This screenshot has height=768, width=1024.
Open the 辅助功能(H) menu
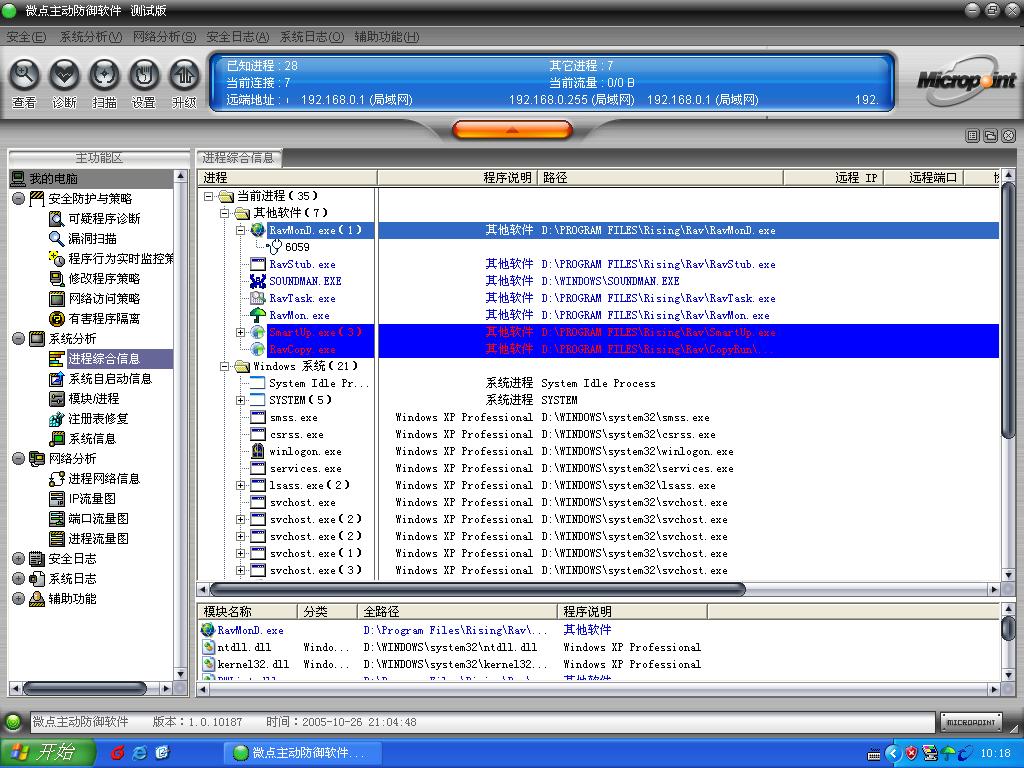pos(387,37)
